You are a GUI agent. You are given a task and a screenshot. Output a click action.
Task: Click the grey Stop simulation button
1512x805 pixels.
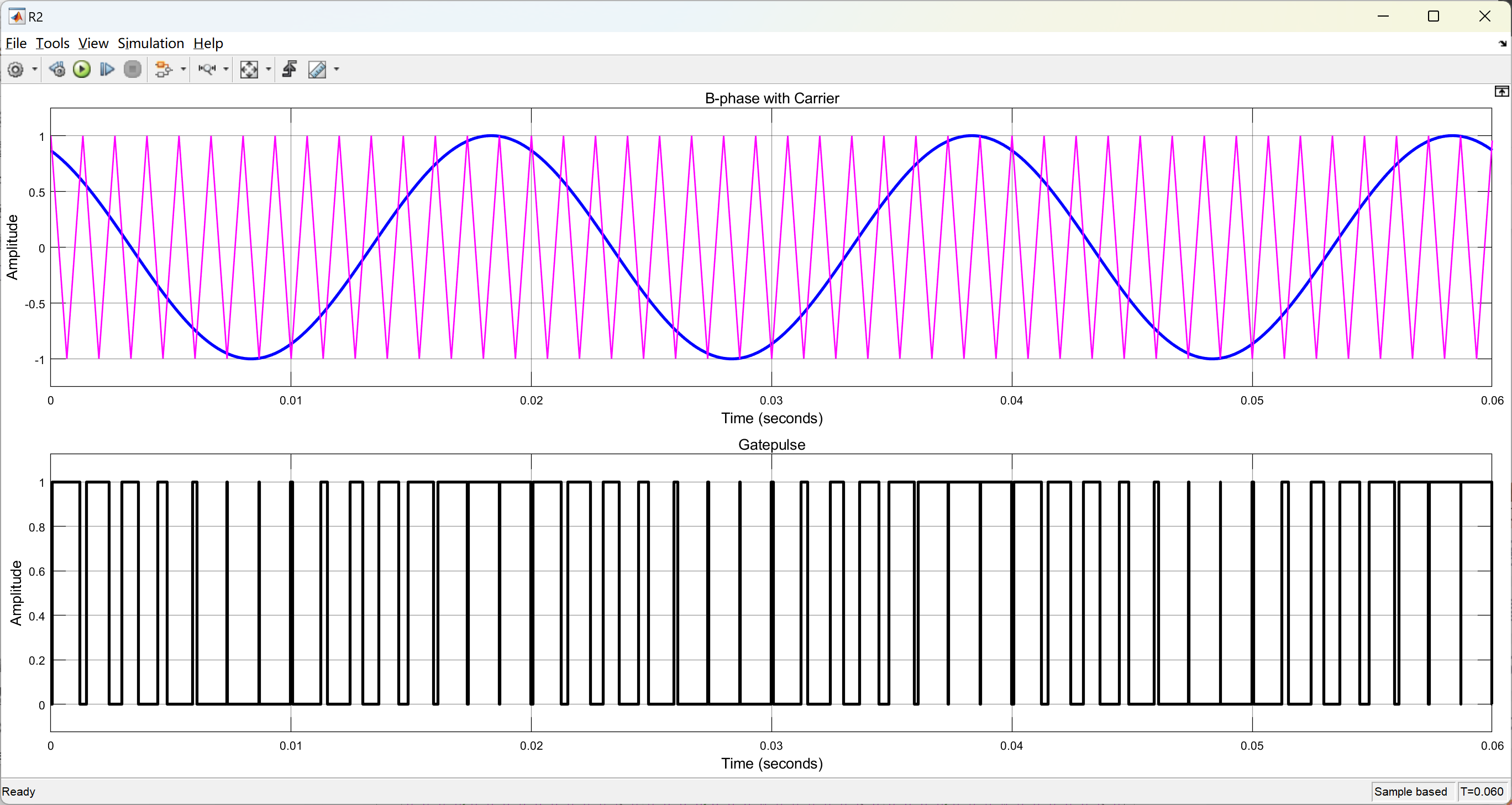pos(133,70)
